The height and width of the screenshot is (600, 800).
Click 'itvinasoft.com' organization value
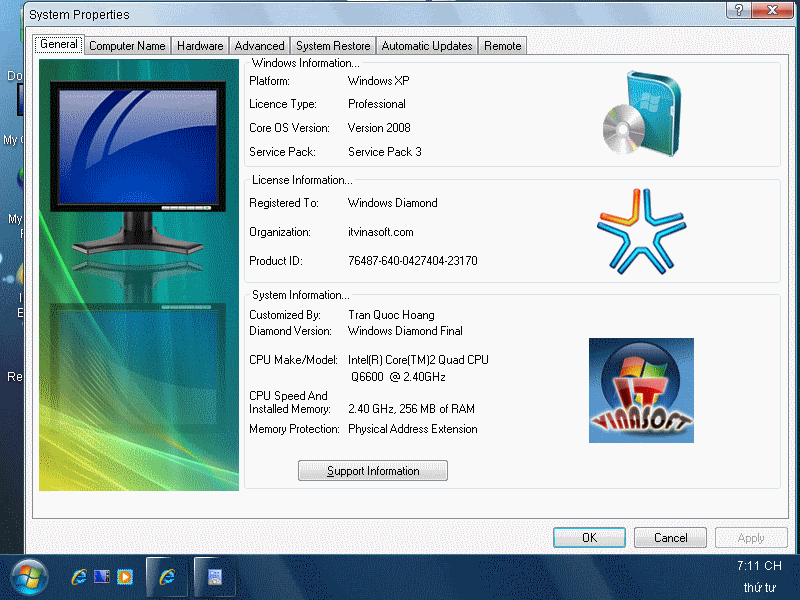(x=381, y=232)
